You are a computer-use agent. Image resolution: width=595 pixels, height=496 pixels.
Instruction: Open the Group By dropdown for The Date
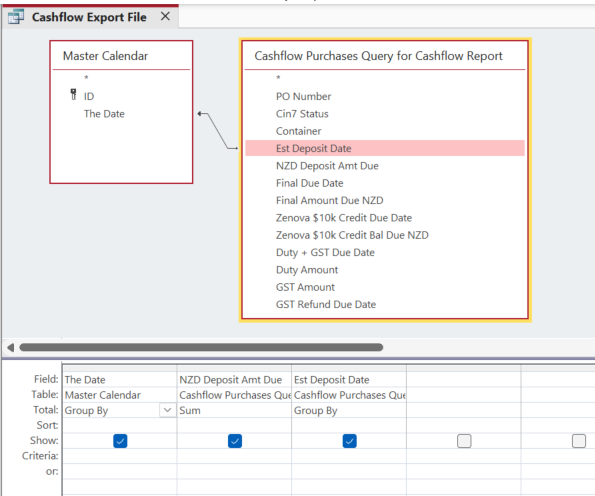[167, 410]
